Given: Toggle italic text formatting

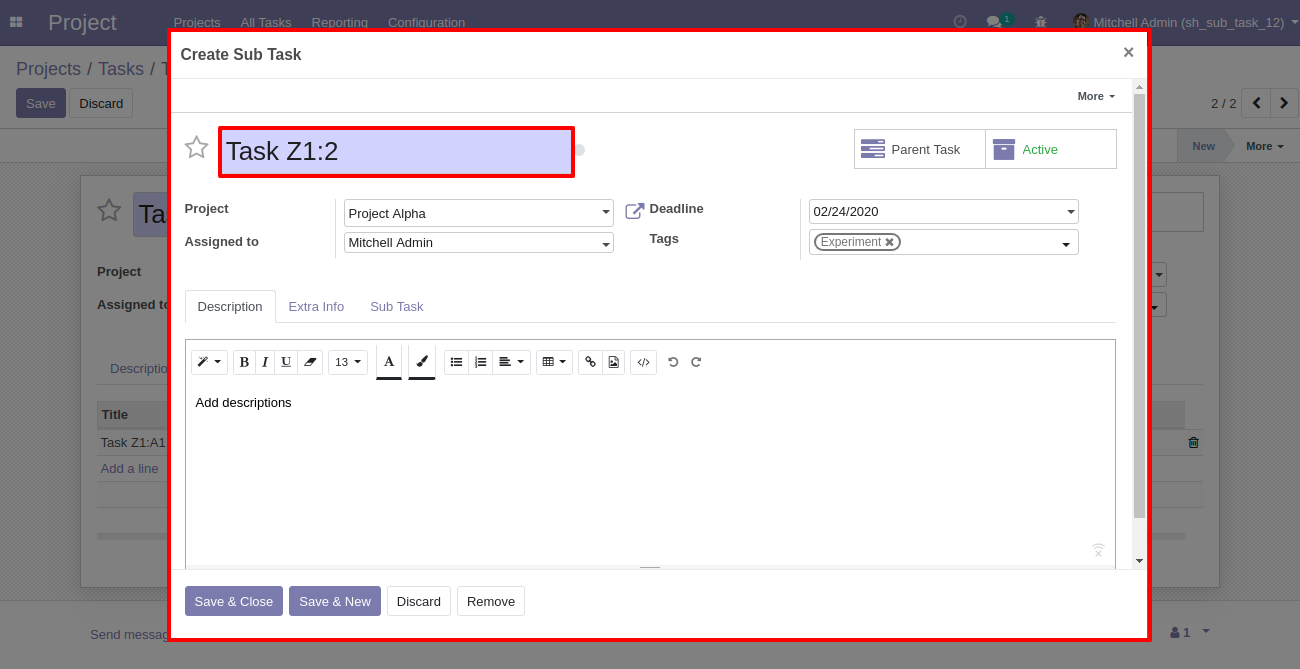Looking at the screenshot, I should tap(265, 362).
